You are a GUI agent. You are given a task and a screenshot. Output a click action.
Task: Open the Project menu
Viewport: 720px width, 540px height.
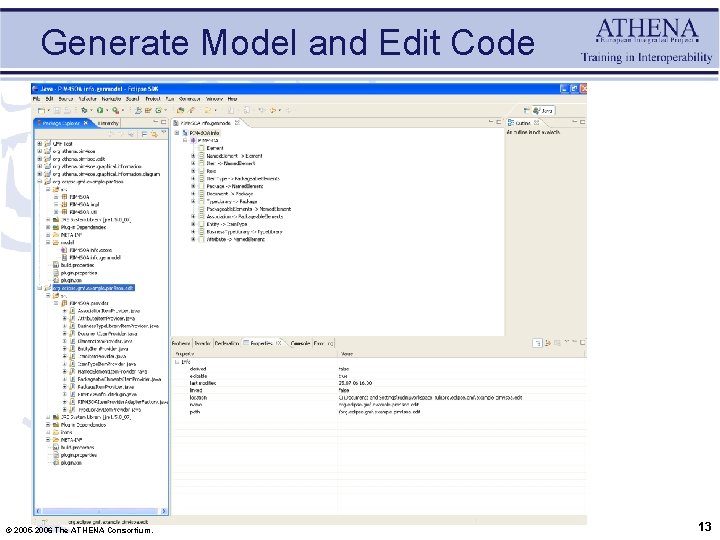click(x=152, y=99)
